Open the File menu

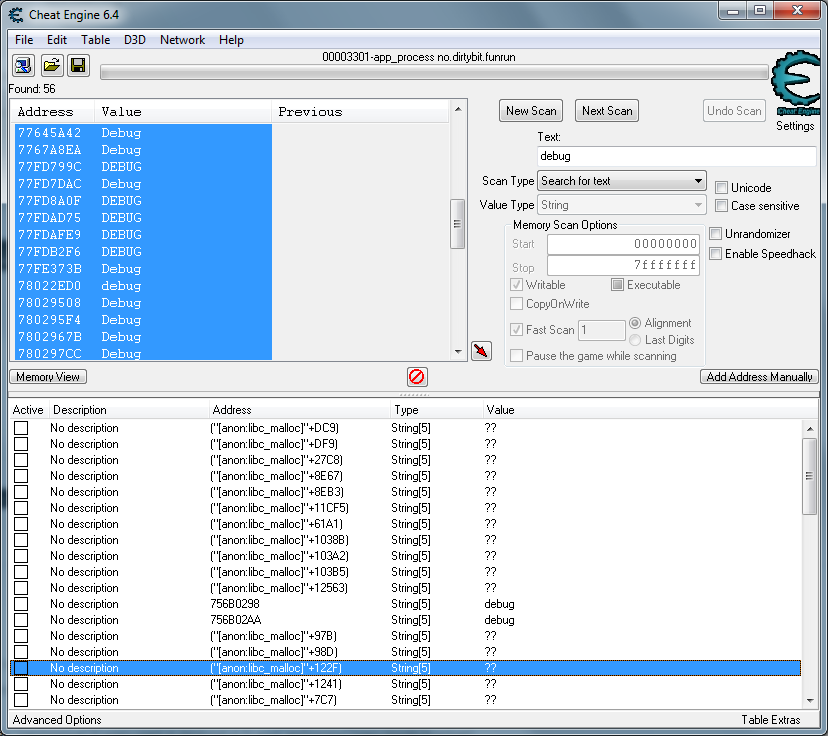(x=24, y=40)
